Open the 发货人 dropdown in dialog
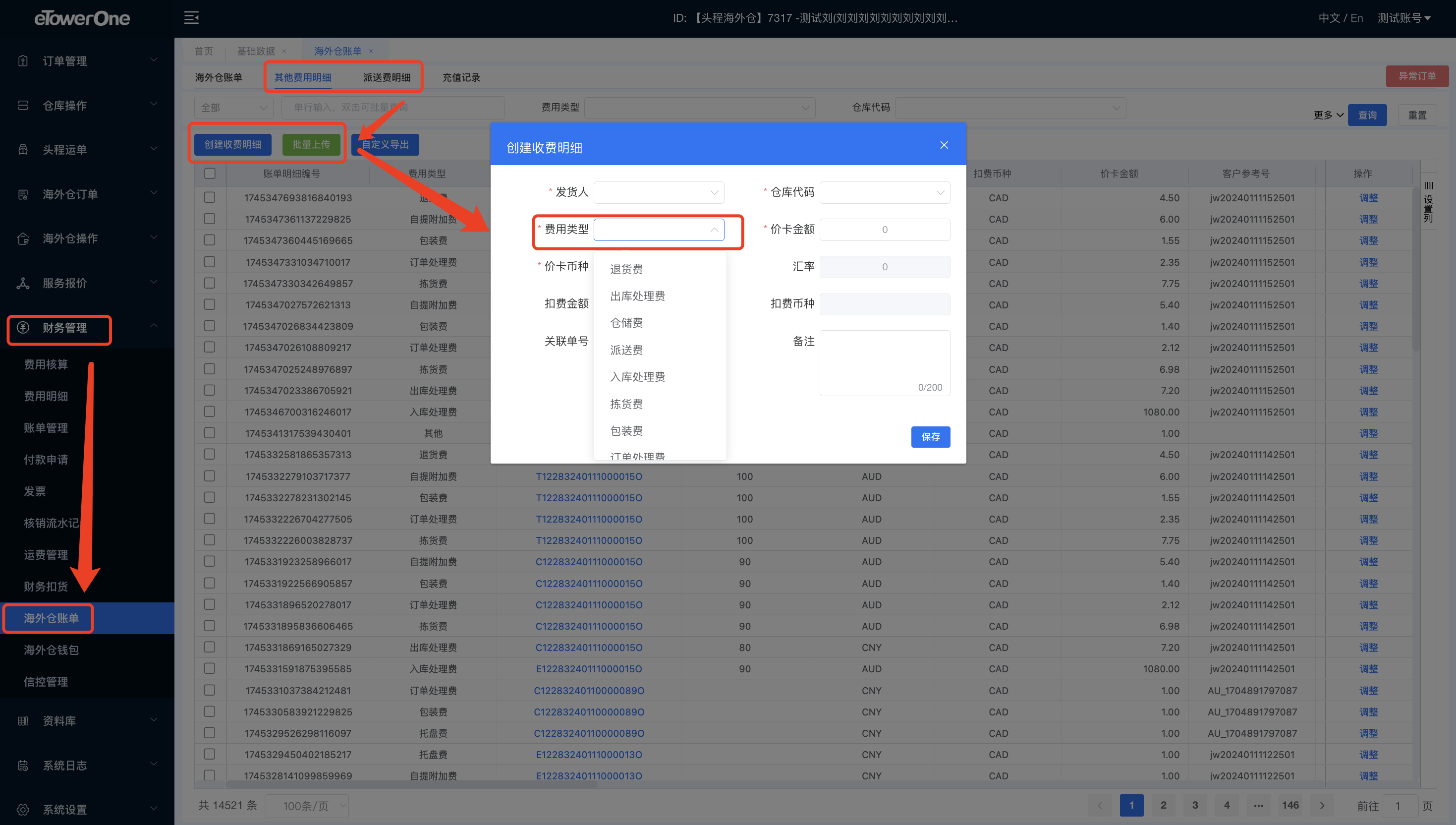This screenshot has width=1456, height=825. pos(659,192)
